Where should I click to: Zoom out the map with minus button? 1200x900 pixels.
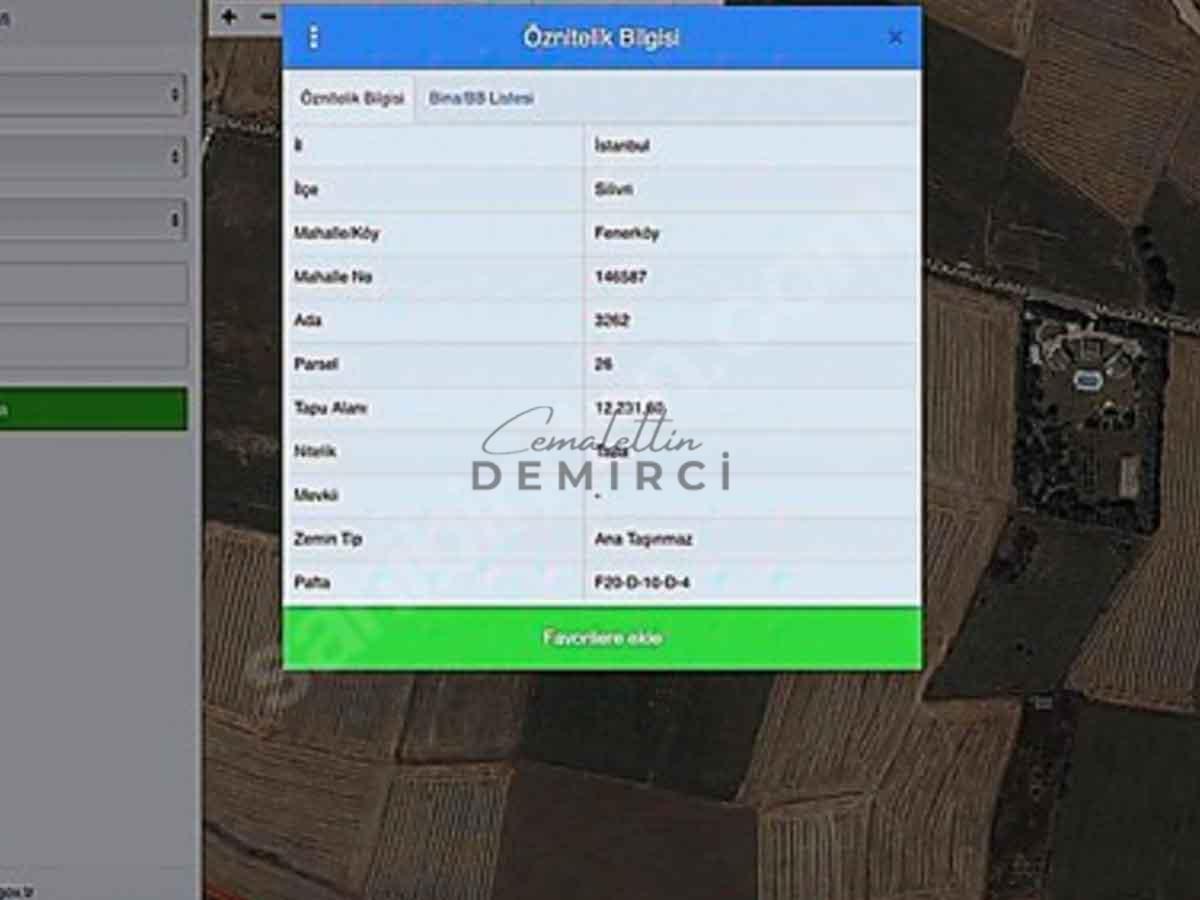pyautogui.click(x=267, y=17)
